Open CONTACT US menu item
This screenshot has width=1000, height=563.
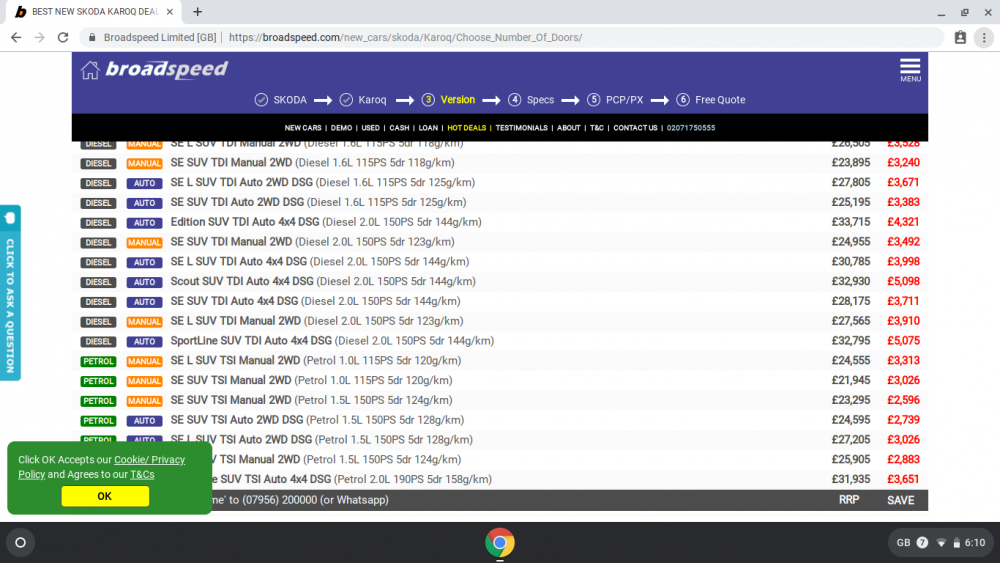(635, 128)
